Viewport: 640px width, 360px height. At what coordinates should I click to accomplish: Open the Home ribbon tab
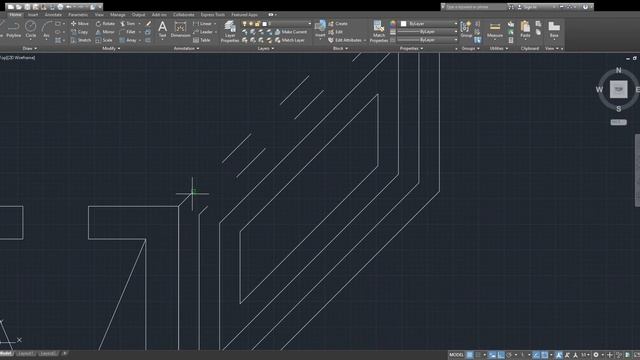(15, 15)
